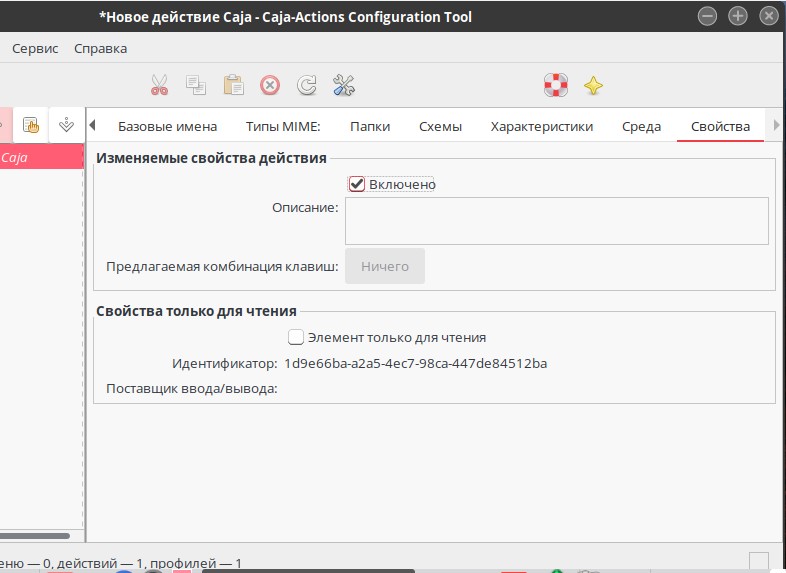Viewport: 786px width, 573px height.
Task: Switch to the Характеристики tab
Action: pyautogui.click(x=542, y=126)
